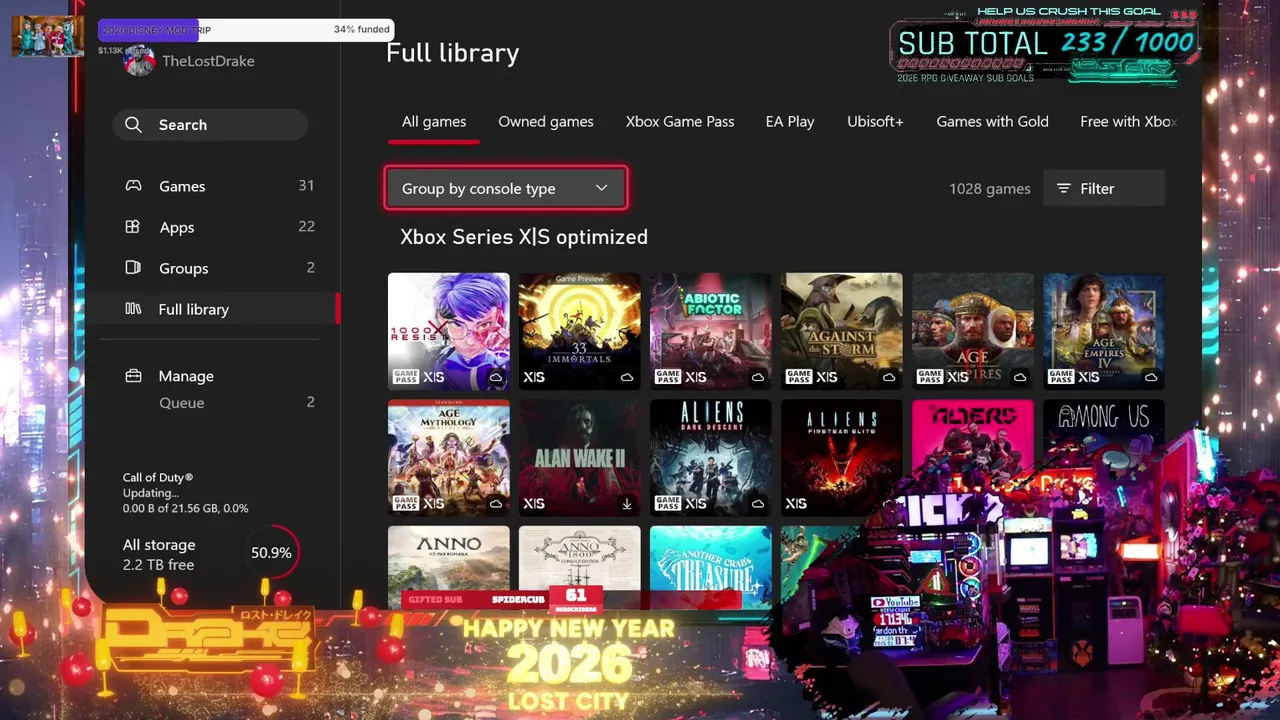Open Alan Wake II game tile

point(580,458)
